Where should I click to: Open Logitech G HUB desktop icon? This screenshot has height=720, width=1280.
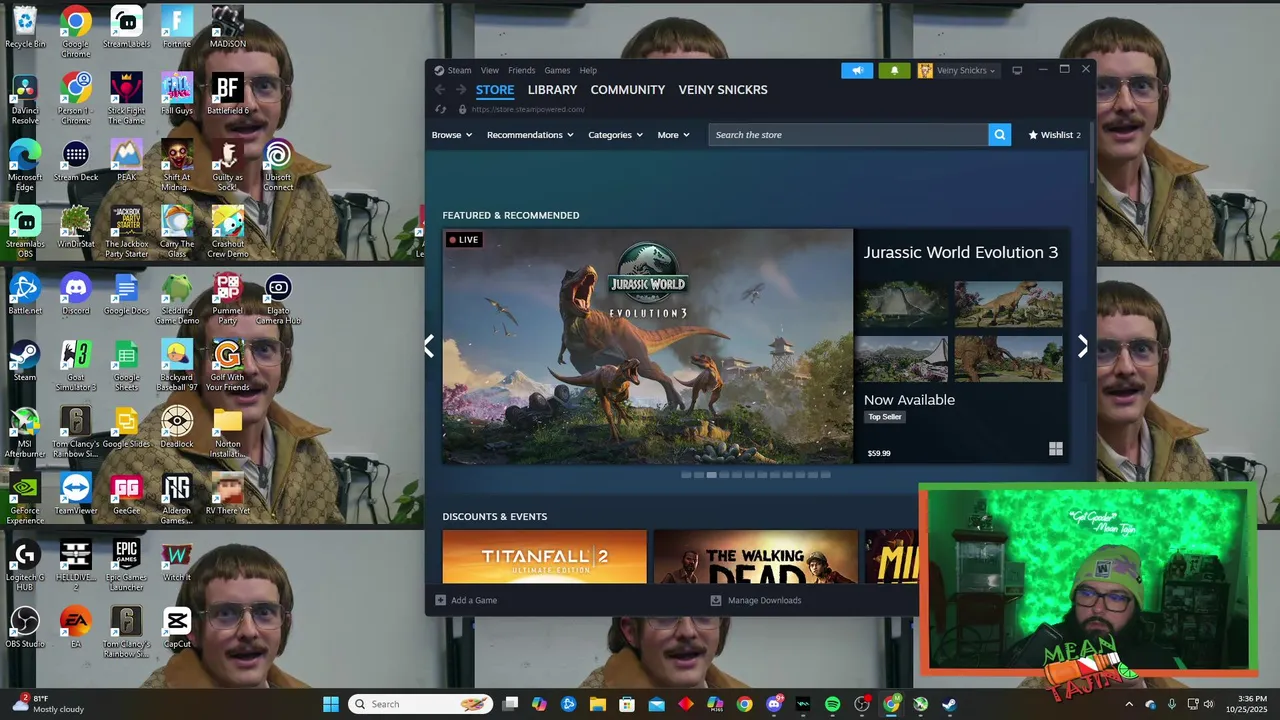(25, 566)
